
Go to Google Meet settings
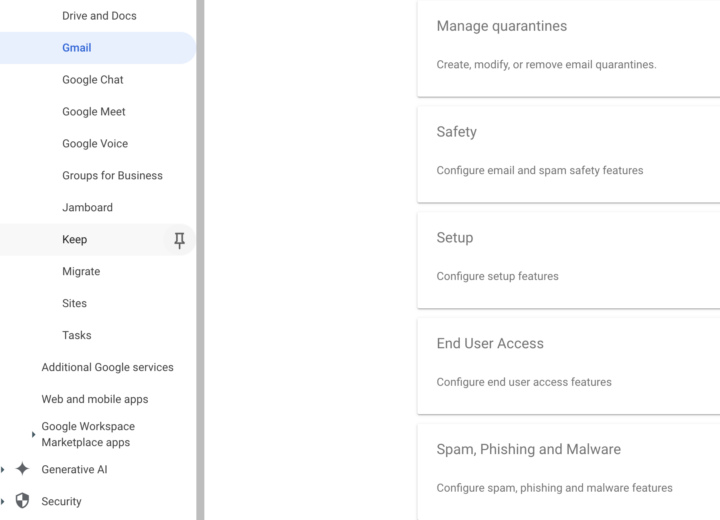pos(94,112)
